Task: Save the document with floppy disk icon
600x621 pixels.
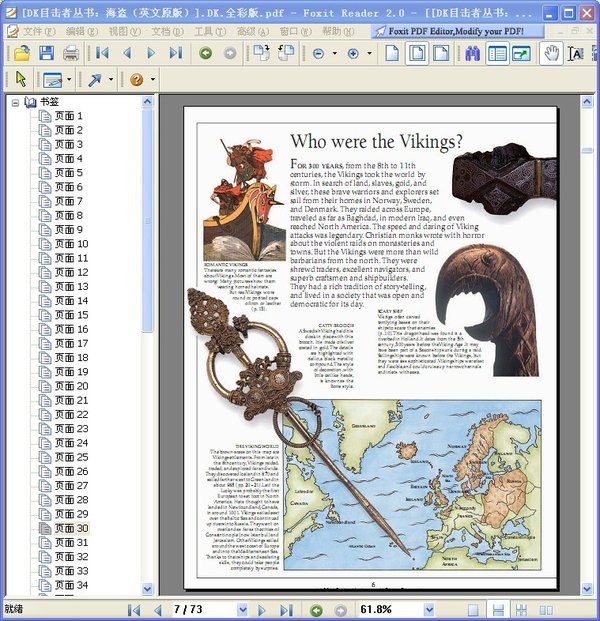Action: click(46, 53)
